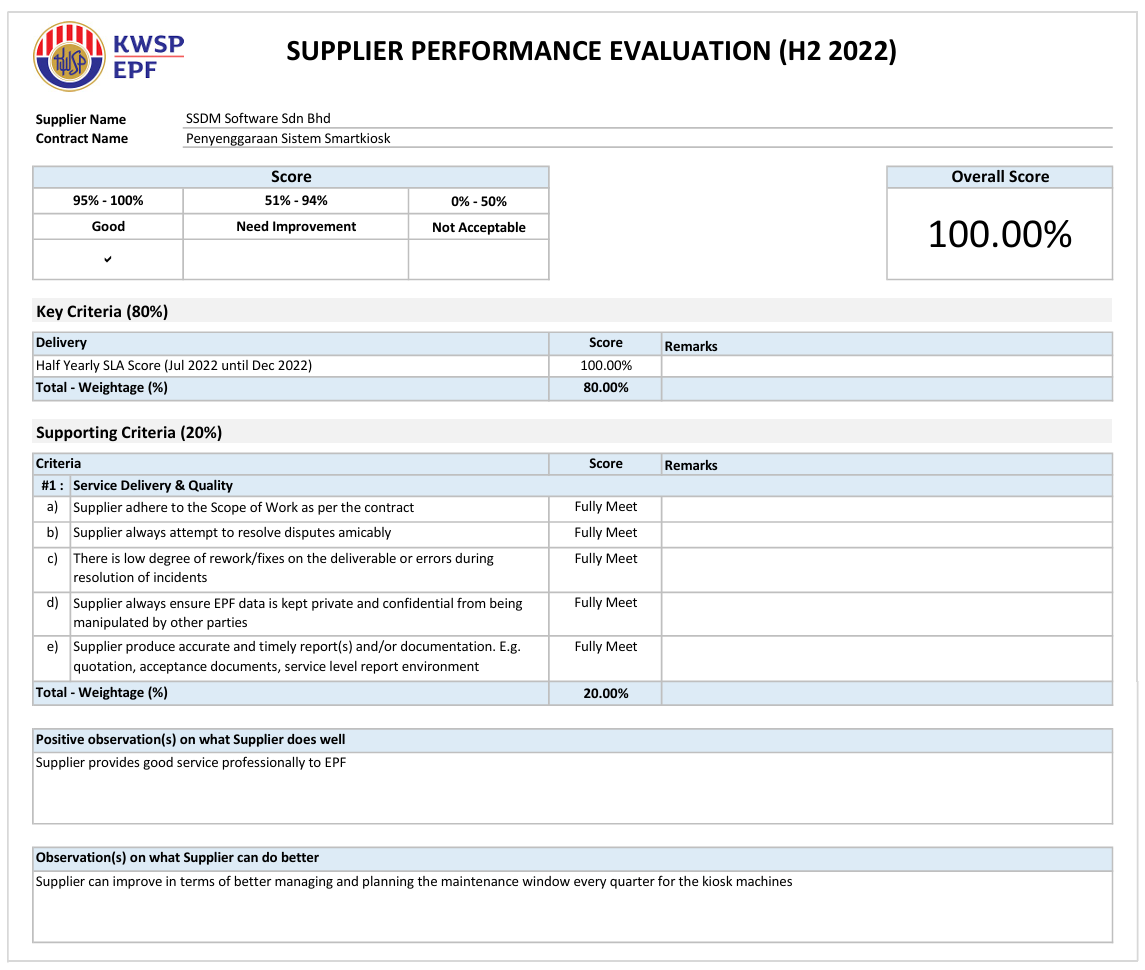
Task: Click the Good rating label
Action: (108, 226)
